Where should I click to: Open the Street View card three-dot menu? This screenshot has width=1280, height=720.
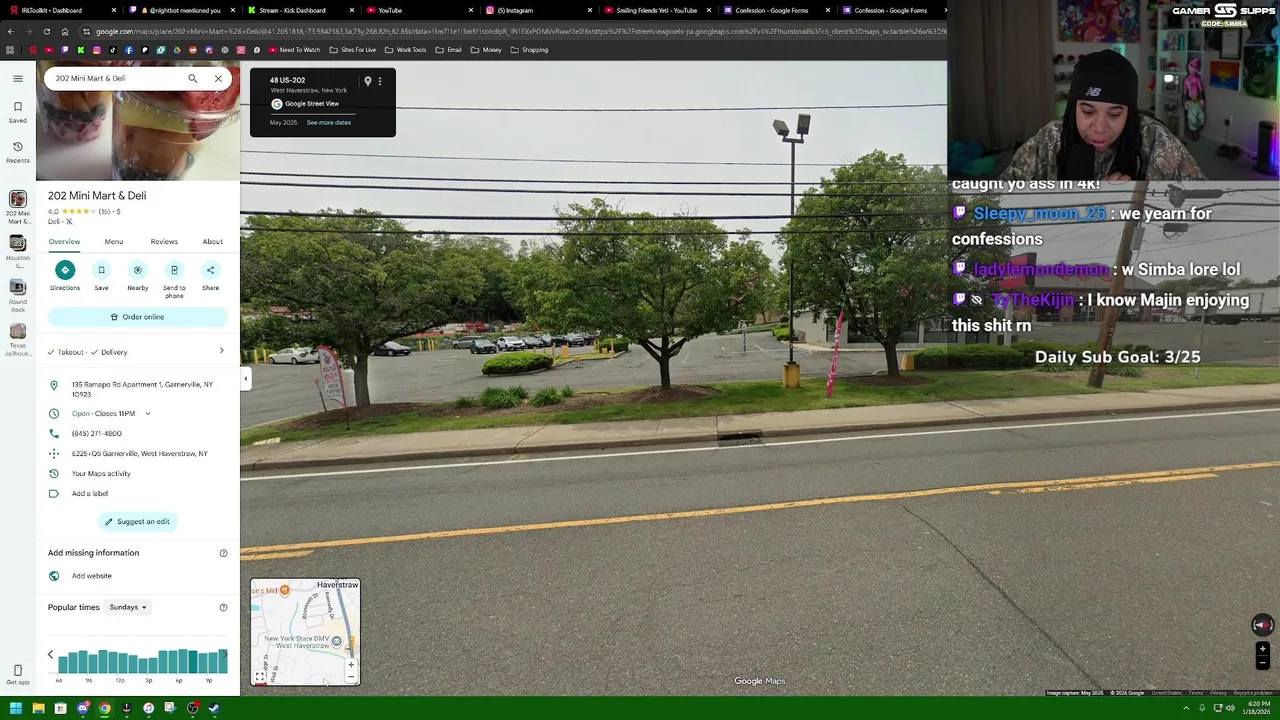coord(380,81)
